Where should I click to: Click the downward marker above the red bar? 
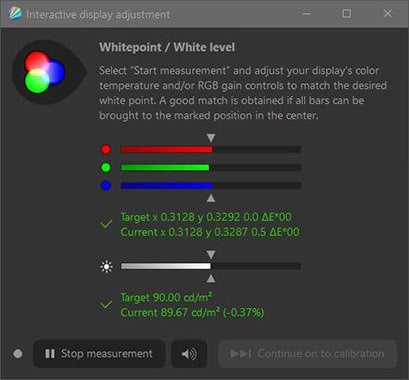[x=211, y=138]
